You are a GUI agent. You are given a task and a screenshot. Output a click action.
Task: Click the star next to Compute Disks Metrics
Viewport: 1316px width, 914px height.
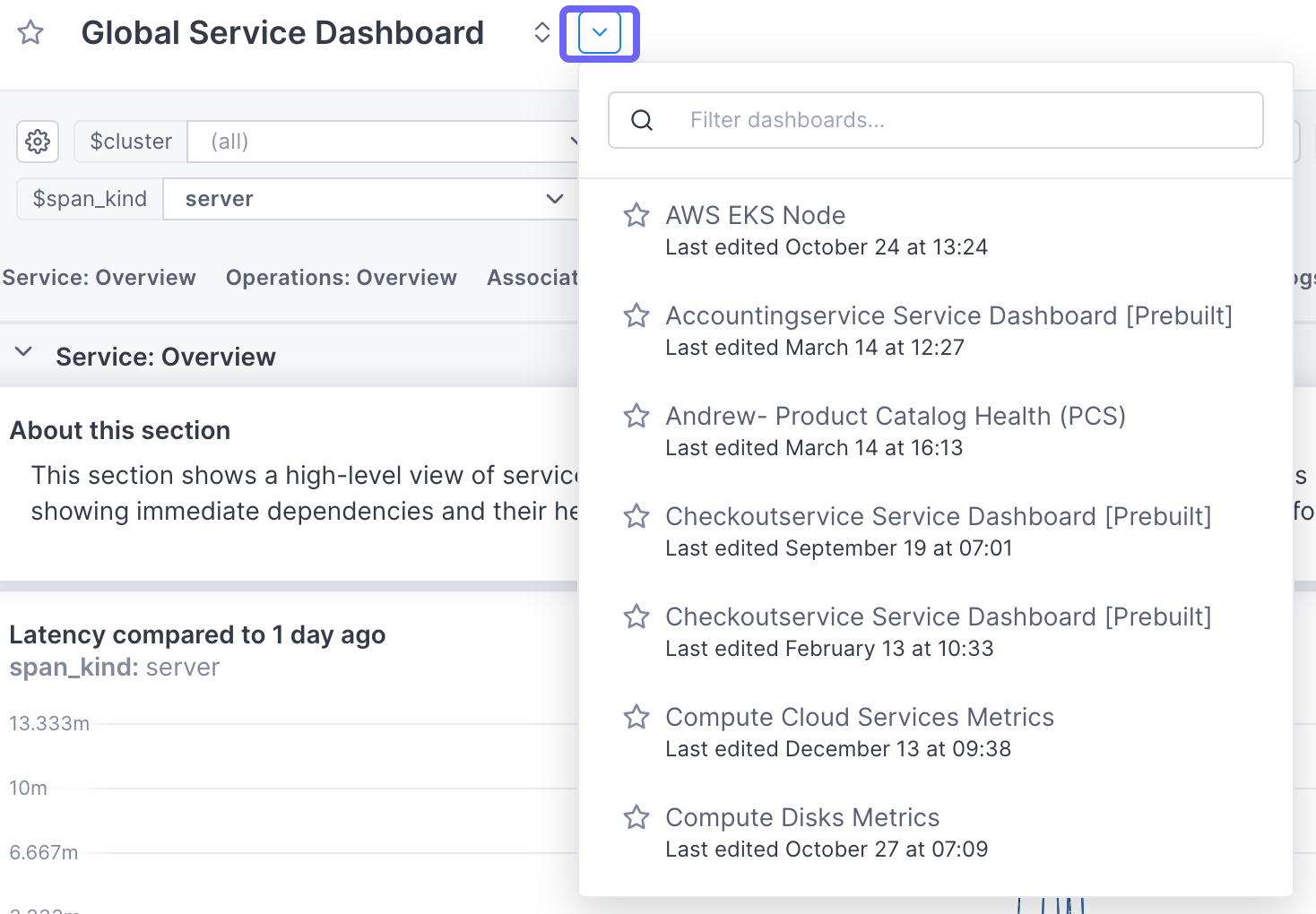click(636, 817)
